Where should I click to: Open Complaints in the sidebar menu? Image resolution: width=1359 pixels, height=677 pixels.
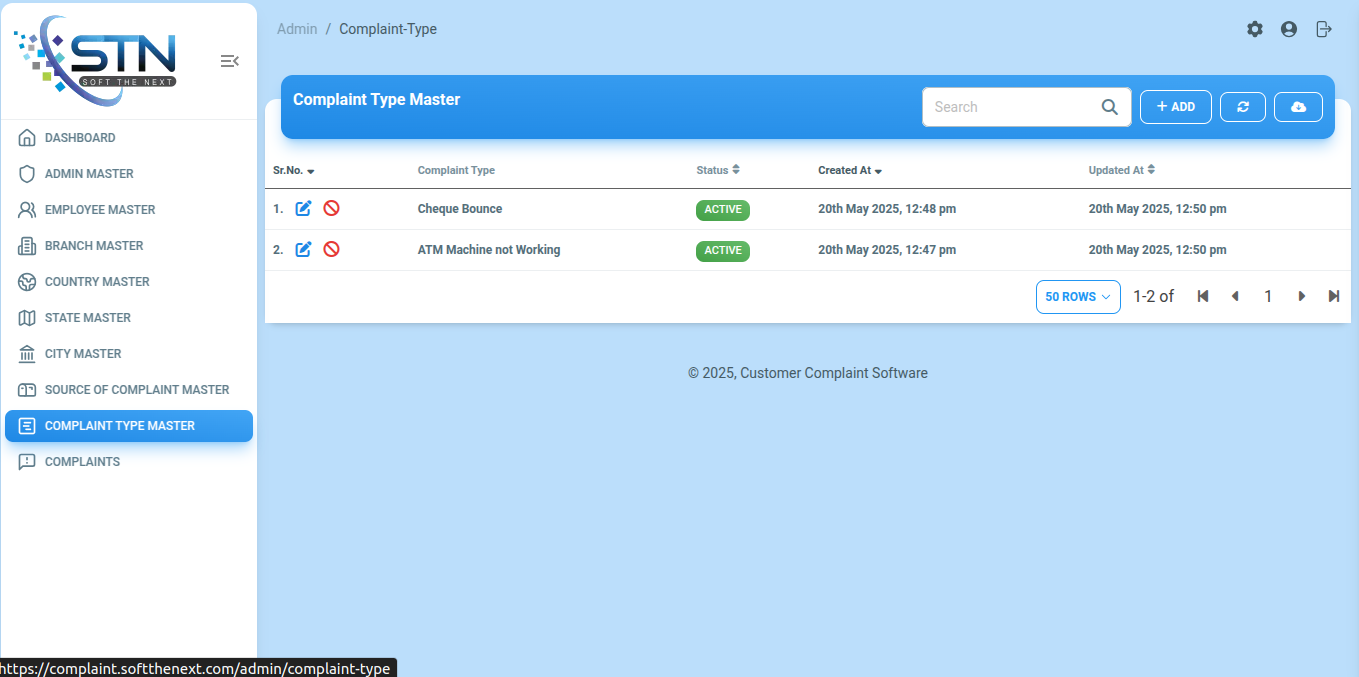(x=82, y=462)
